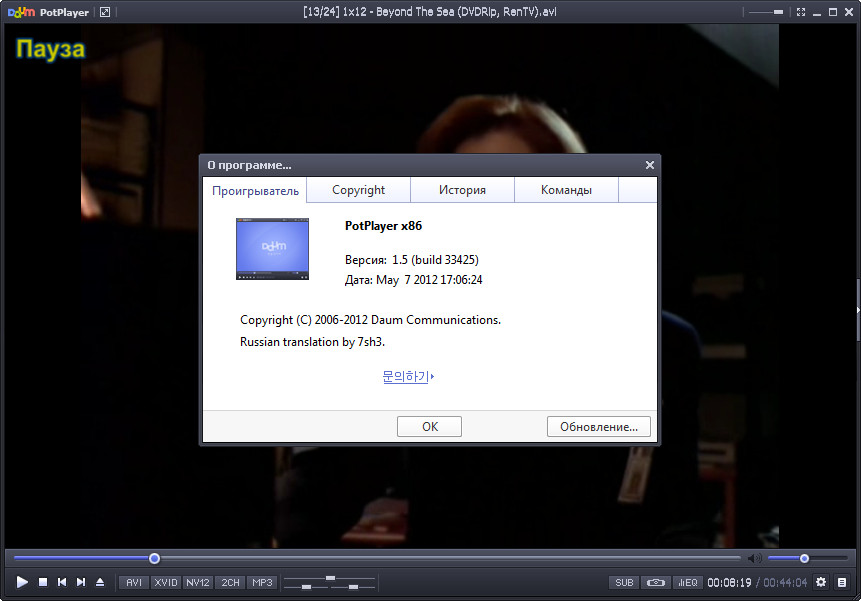The width and height of the screenshot is (861, 601).
Task: Open the История tab
Action: pyautogui.click(x=462, y=190)
